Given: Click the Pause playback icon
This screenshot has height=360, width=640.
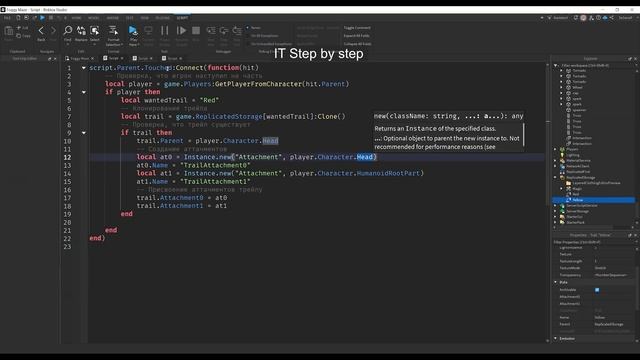Looking at the screenshot, I should (x=164, y=31).
